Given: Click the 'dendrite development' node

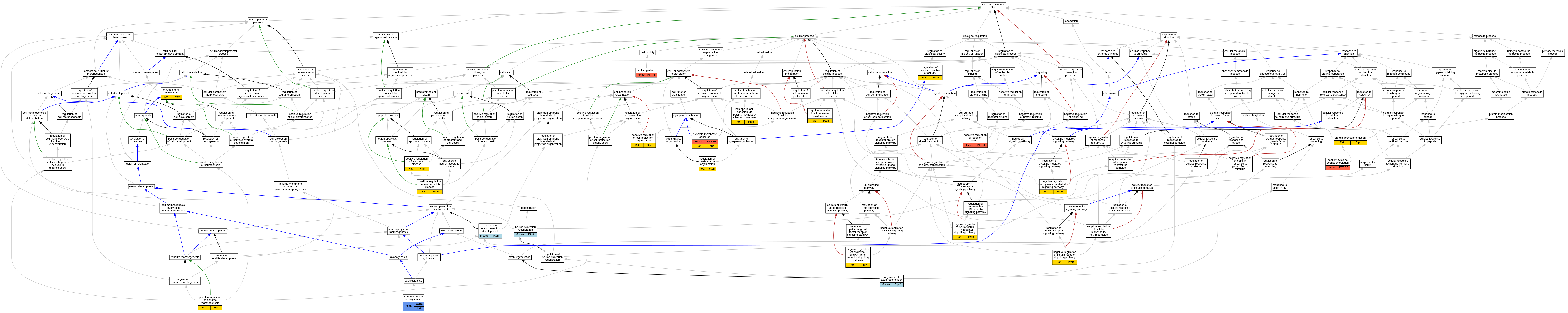Looking at the screenshot, I should click(212, 231).
